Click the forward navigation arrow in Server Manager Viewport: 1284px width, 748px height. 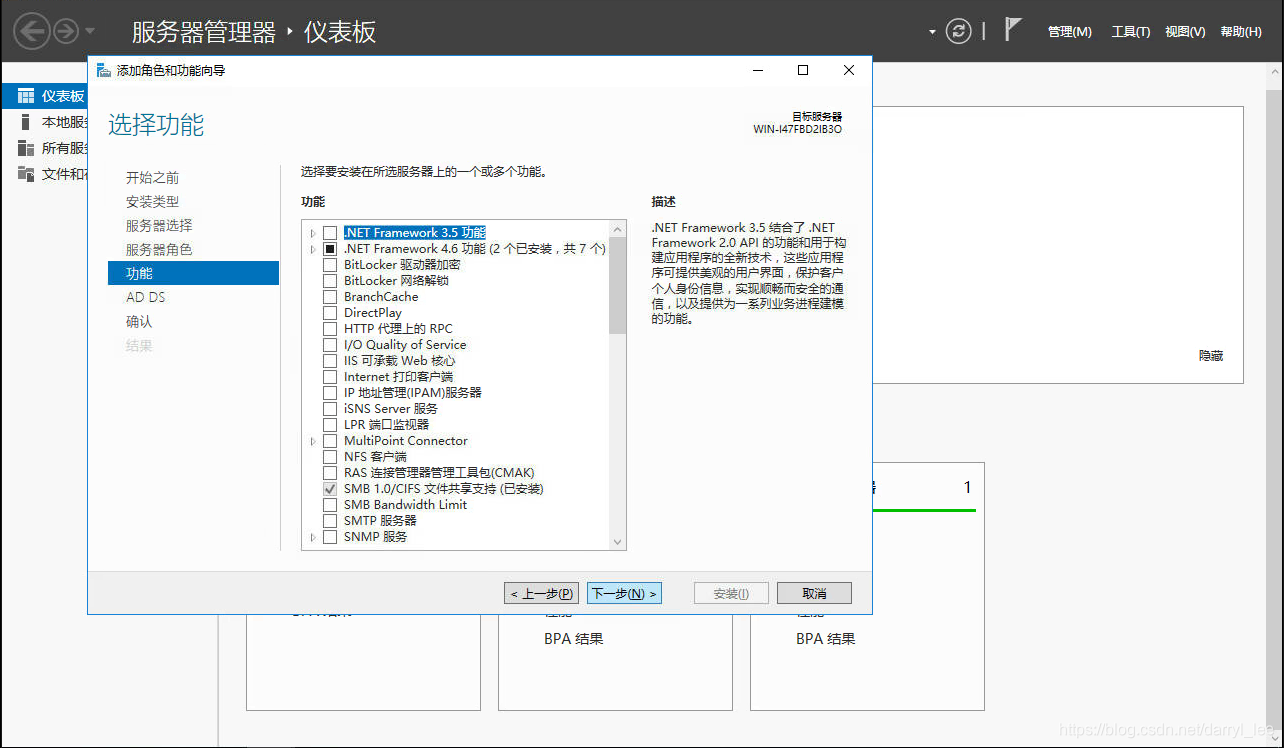click(66, 32)
